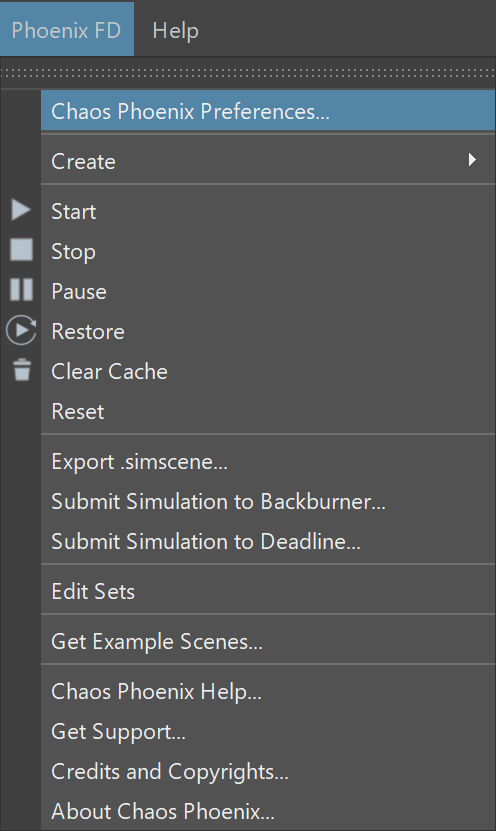Screen dimensions: 496x831
Task: Click the Stop simulation square icon
Action: coord(22,250)
